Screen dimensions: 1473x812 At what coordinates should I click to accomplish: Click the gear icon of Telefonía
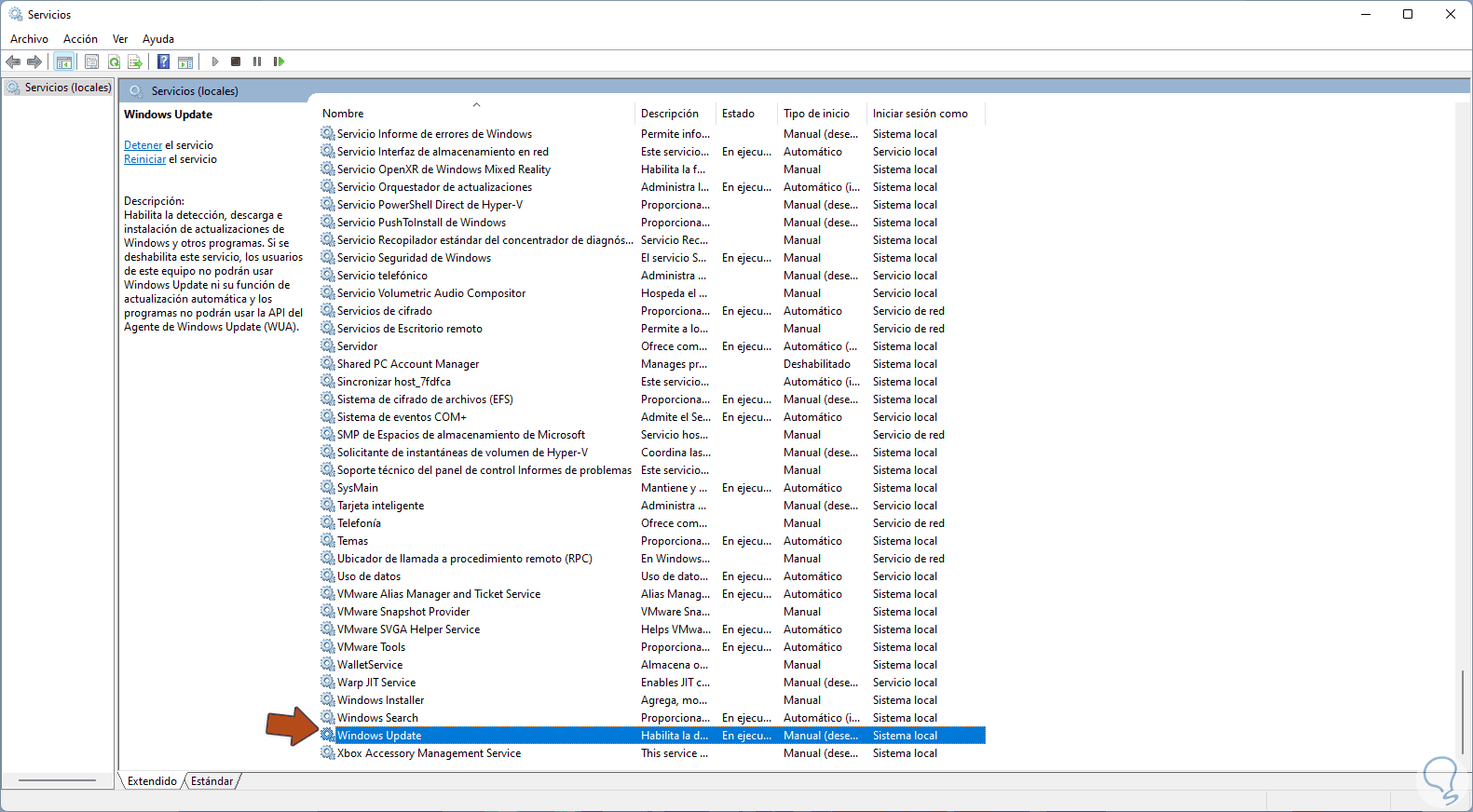click(328, 523)
